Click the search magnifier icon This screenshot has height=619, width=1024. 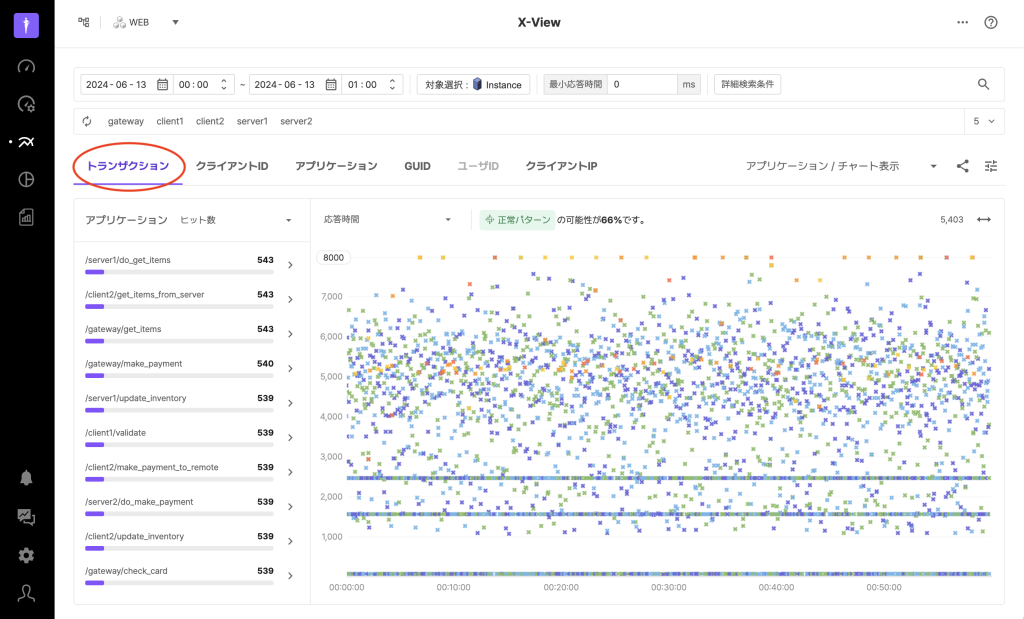coord(983,85)
